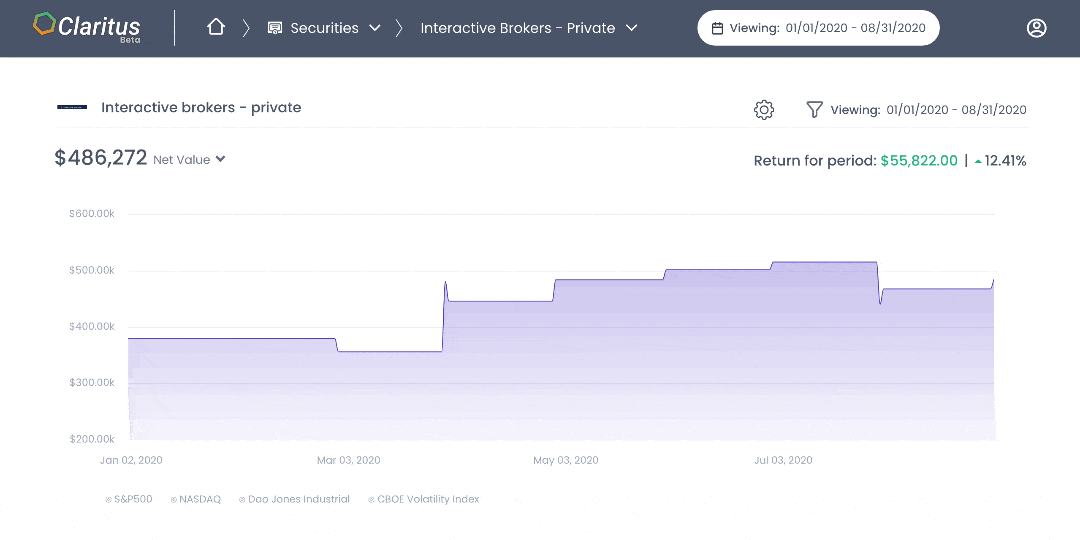Click the filter funnel icon
1080x540 pixels.
pyautogui.click(x=815, y=110)
